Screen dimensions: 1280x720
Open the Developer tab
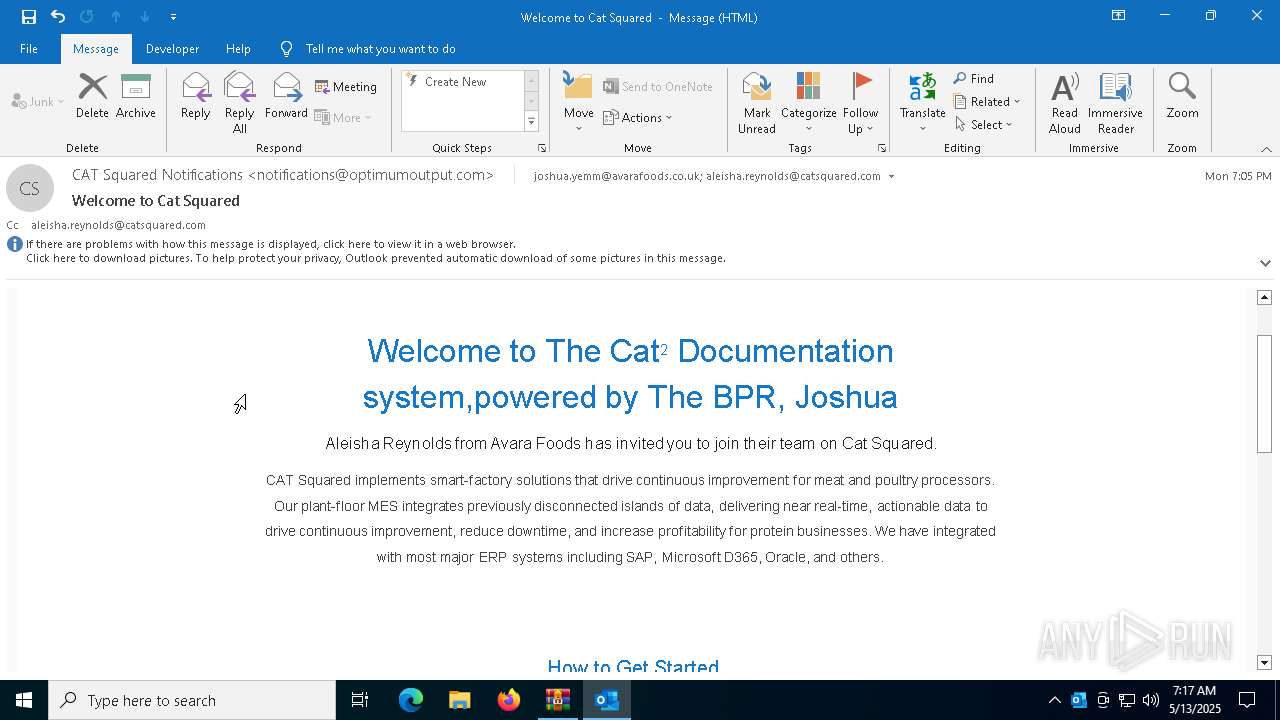172,49
